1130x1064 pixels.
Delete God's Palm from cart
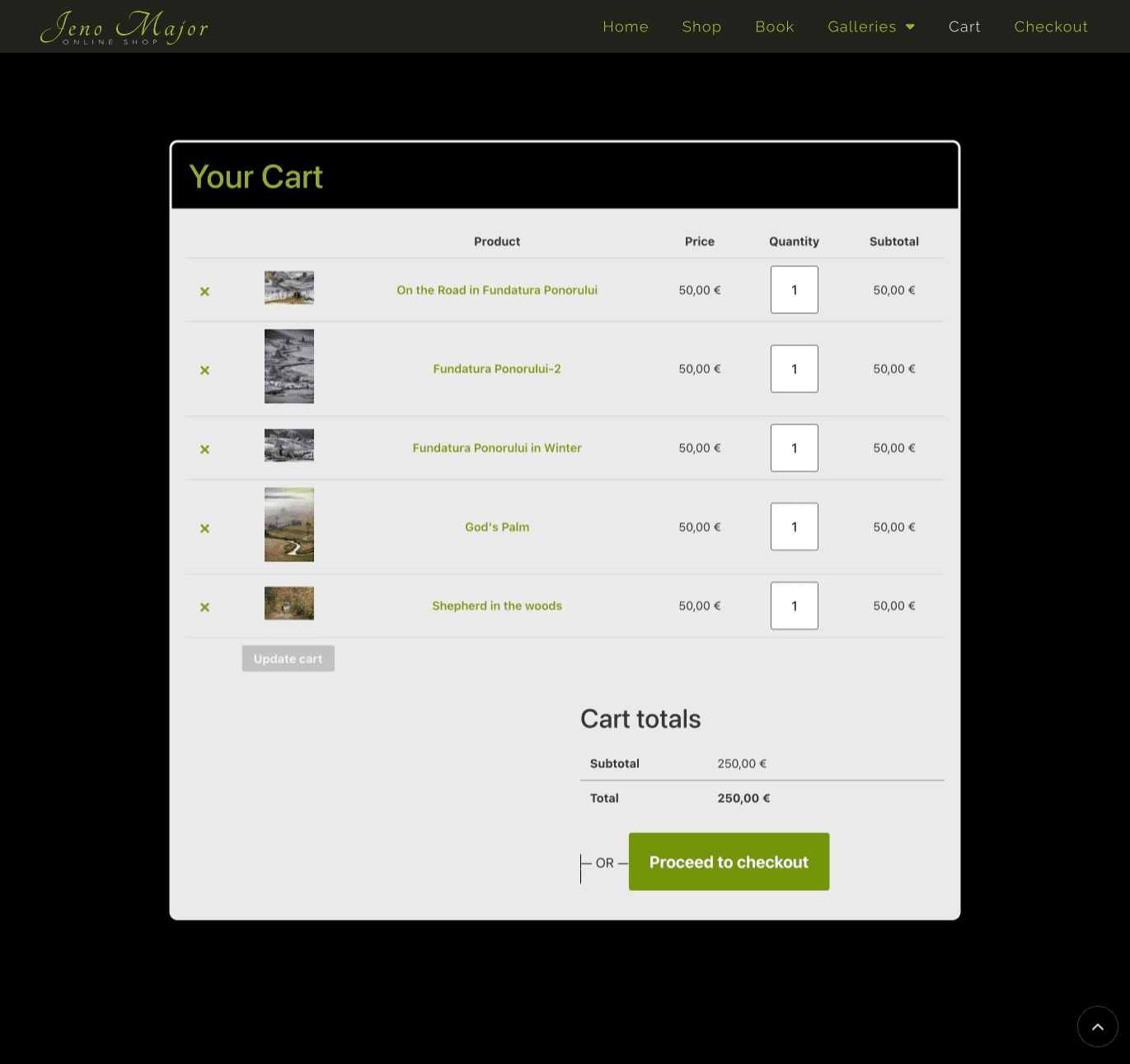(x=204, y=528)
